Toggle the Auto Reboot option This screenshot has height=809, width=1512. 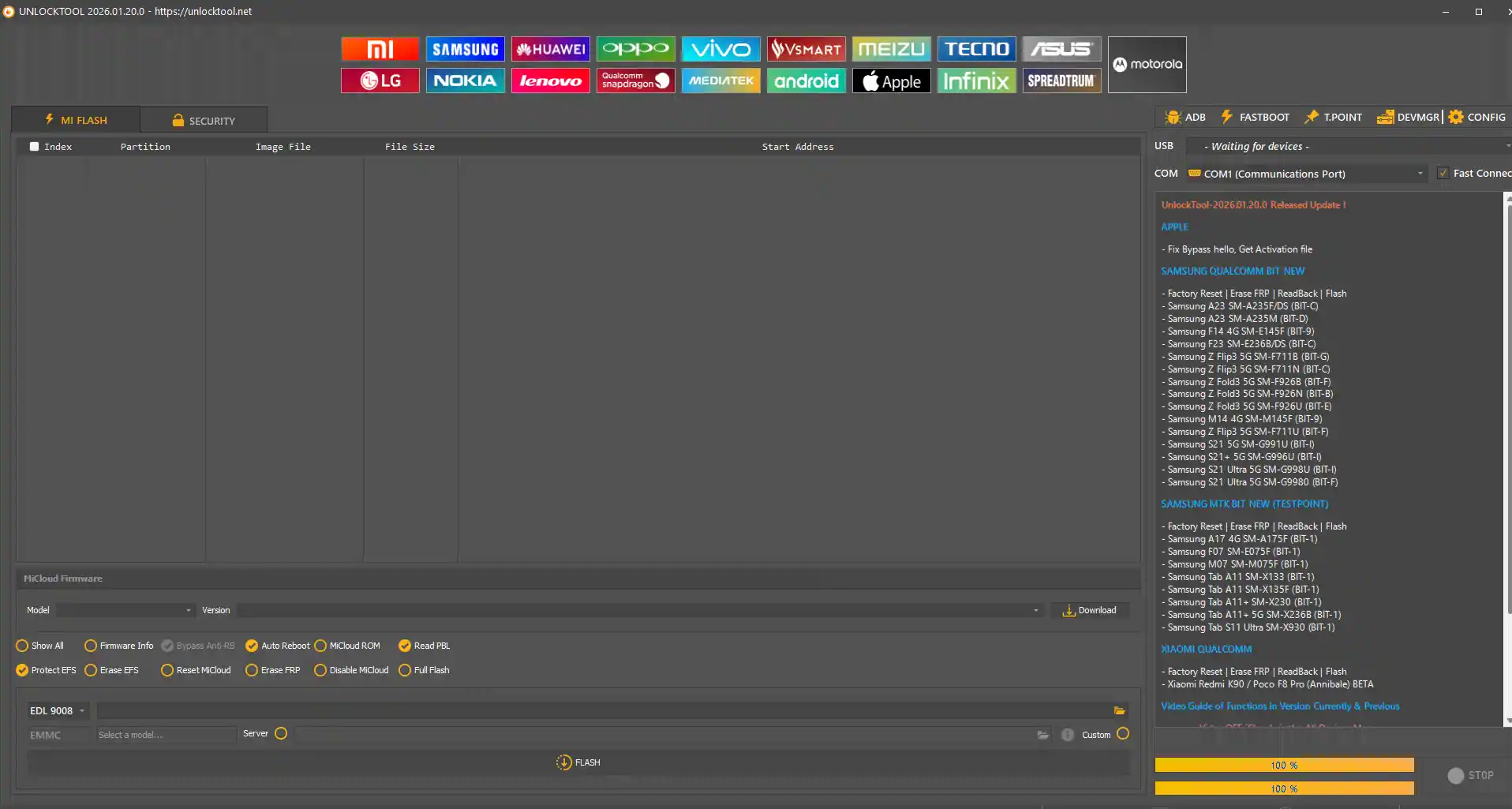pos(252,646)
